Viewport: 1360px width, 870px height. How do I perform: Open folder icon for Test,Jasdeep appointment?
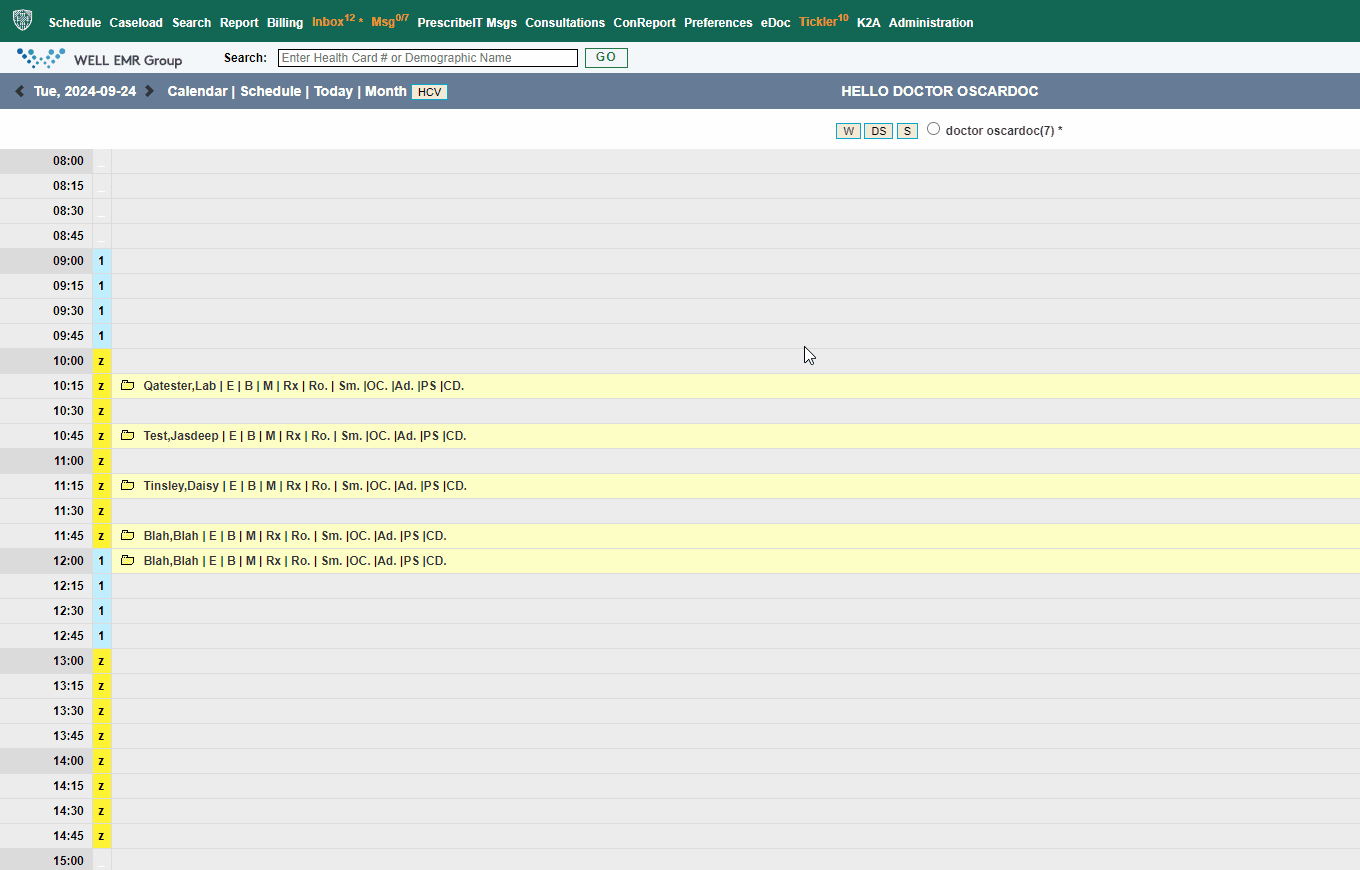[127, 436]
